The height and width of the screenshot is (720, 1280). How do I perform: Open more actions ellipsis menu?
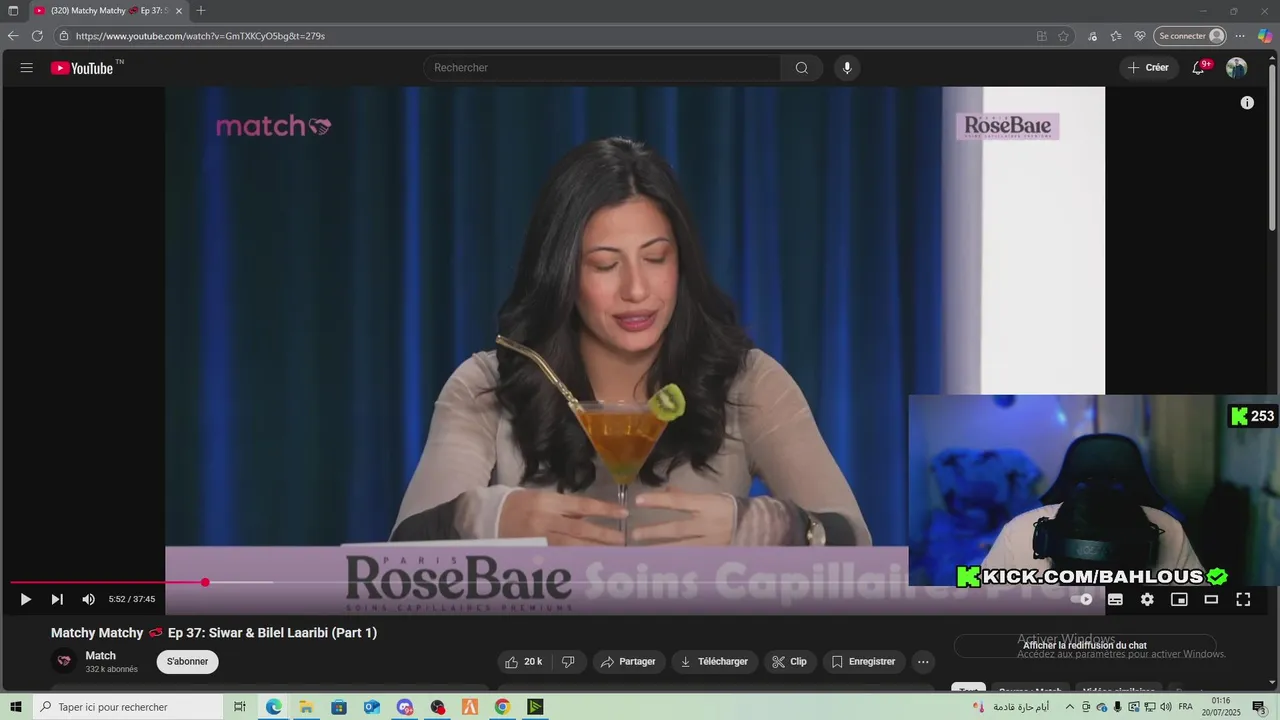pos(923,662)
